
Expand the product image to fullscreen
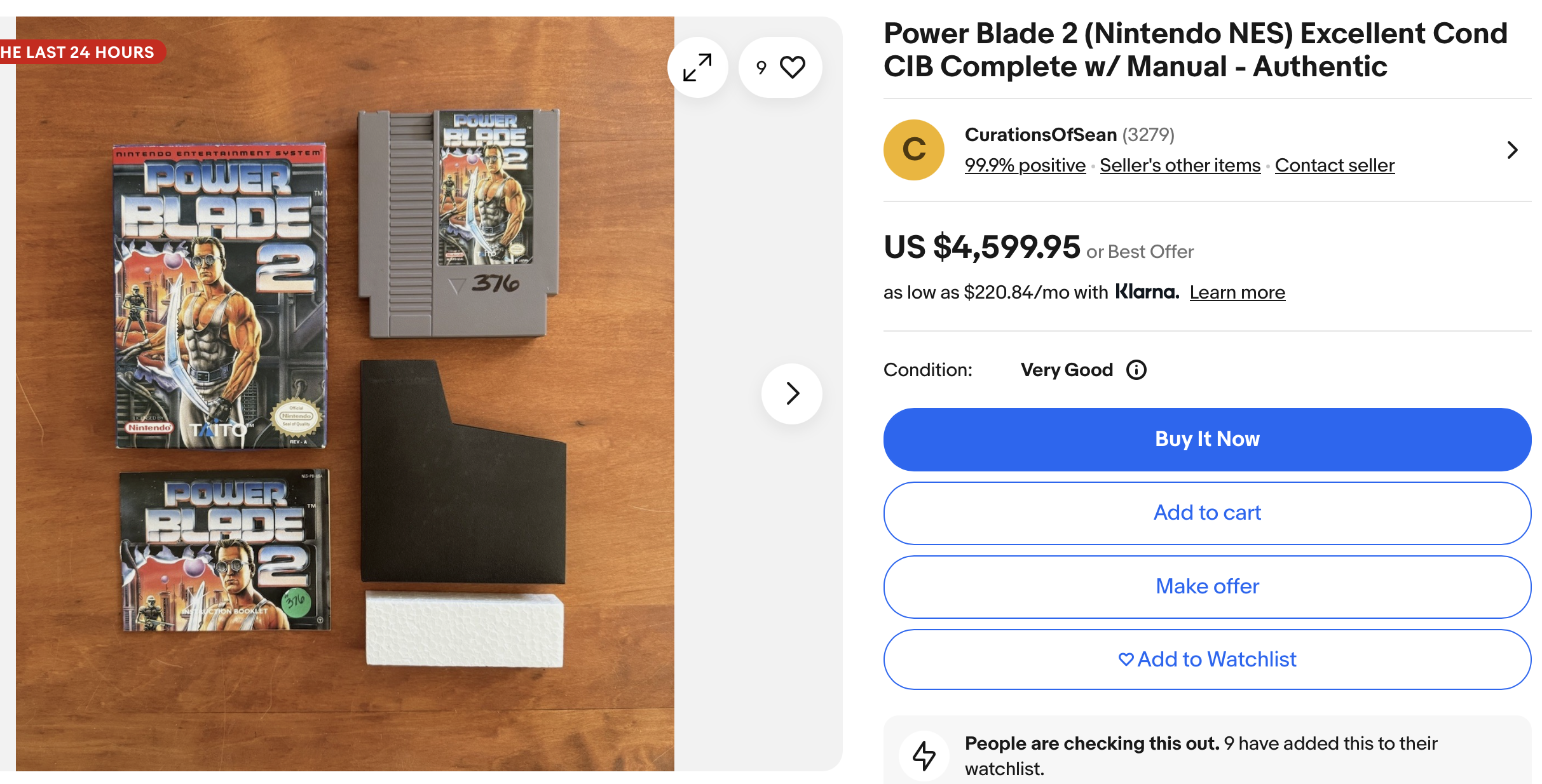(x=697, y=67)
